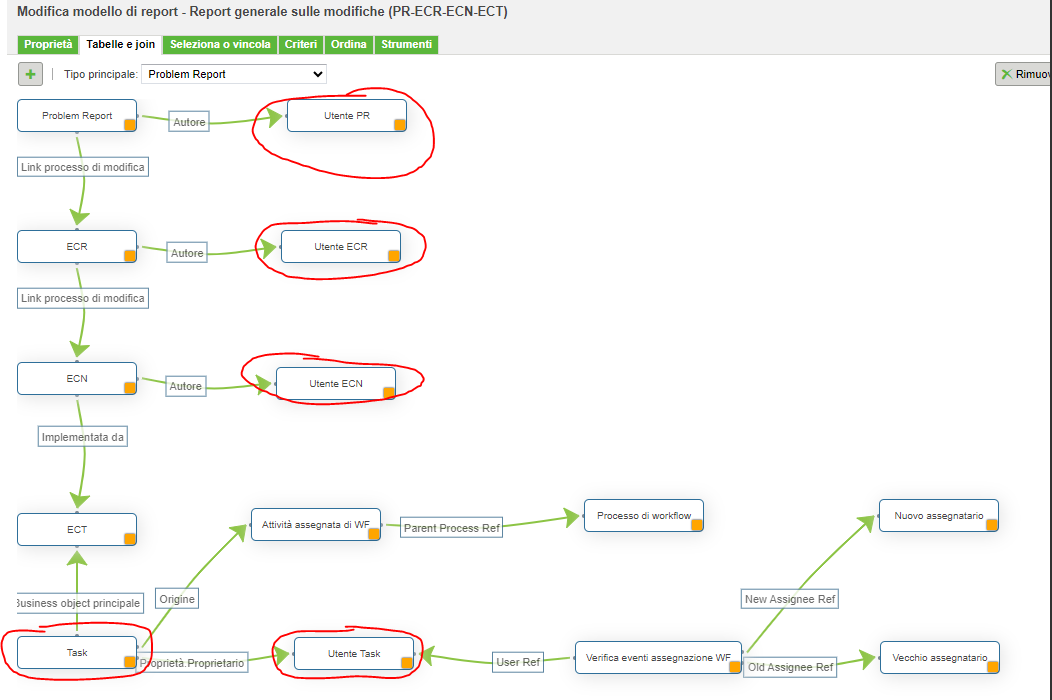This screenshot has height=700, width=1052.
Task: Toggle the orange marker on the ECT node
Action: 129,538
